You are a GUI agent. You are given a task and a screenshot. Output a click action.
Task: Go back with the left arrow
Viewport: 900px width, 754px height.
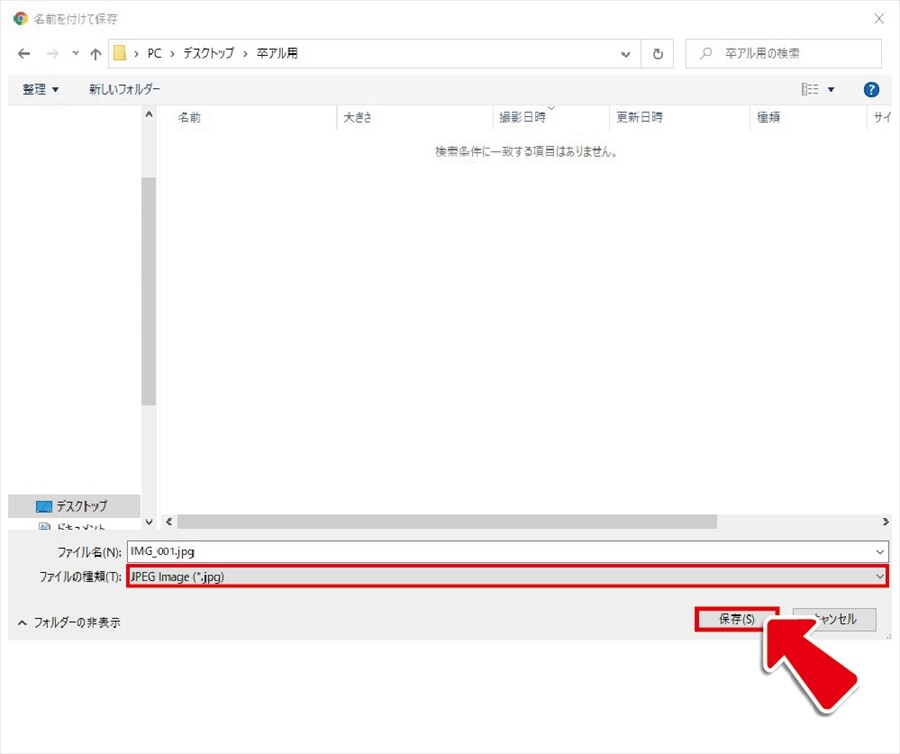pos(24,53)
